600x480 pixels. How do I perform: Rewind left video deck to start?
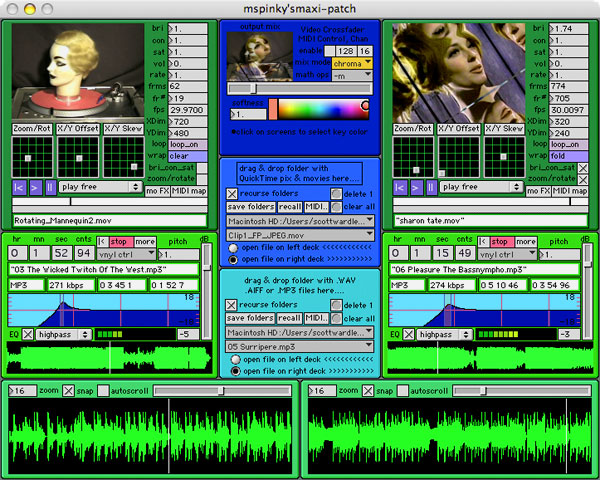[19, 187]
